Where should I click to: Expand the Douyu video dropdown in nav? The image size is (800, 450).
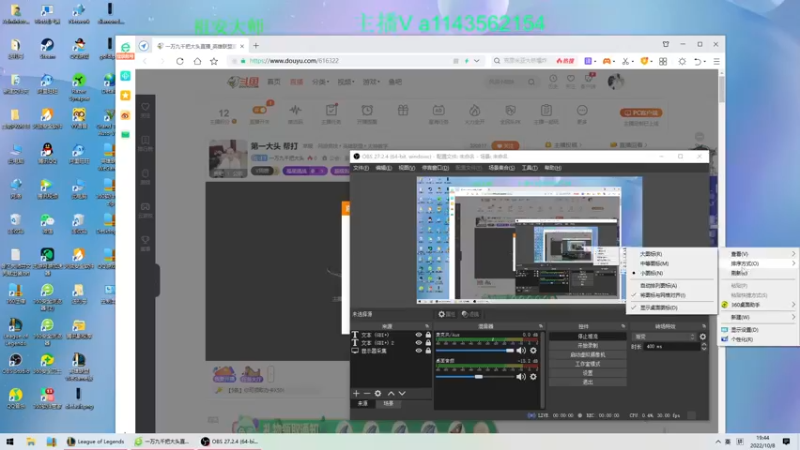[345, 82]
